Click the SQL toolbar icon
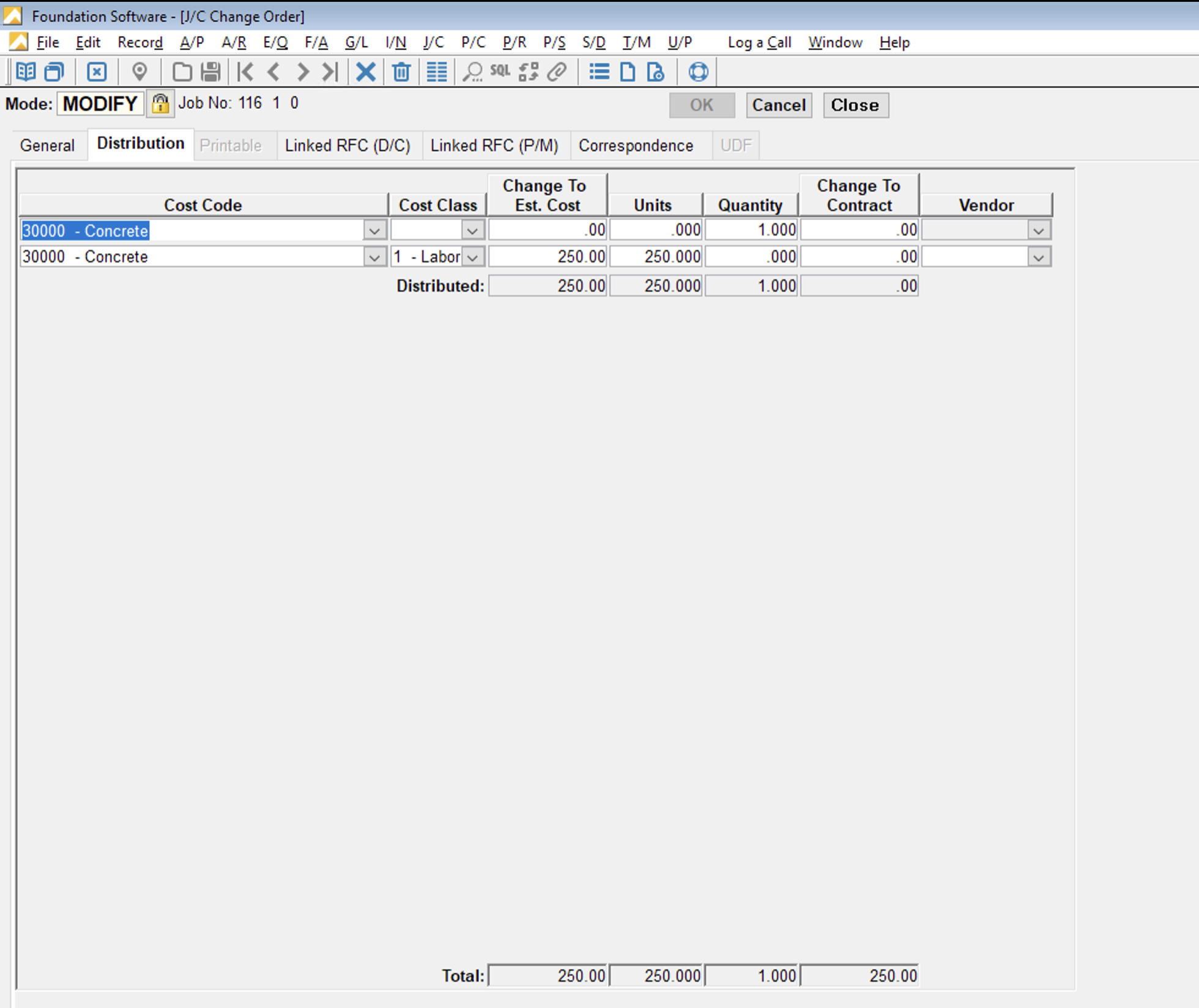 pos(500,71)
